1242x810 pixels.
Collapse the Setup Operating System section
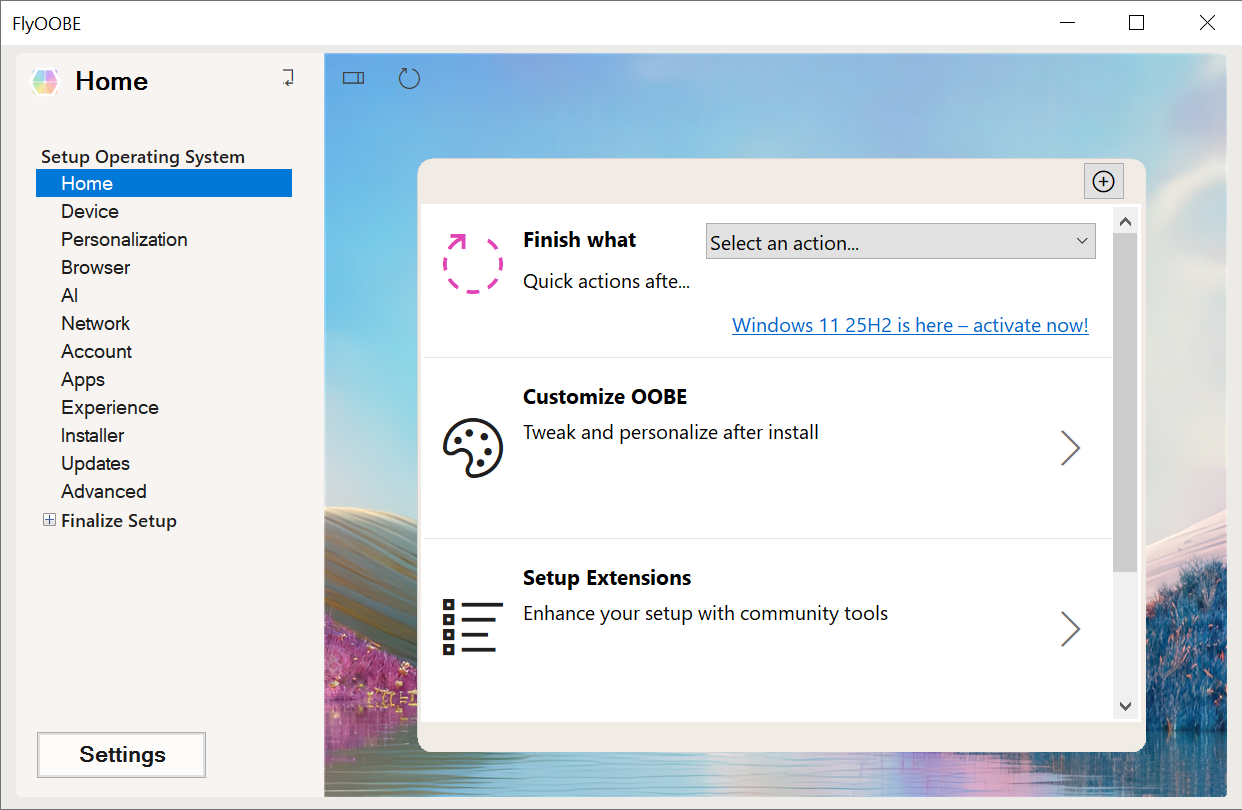pos(142,157)
